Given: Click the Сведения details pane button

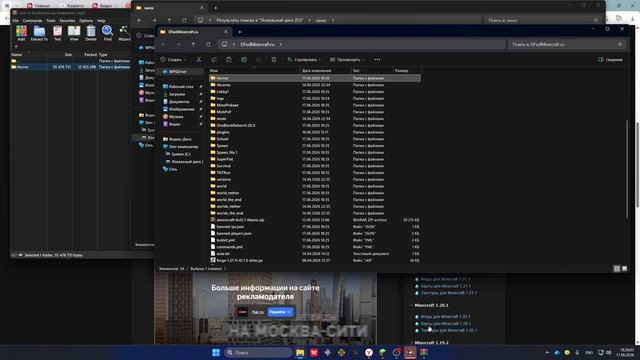Looking at the screenshot, I should coord(611,60).
